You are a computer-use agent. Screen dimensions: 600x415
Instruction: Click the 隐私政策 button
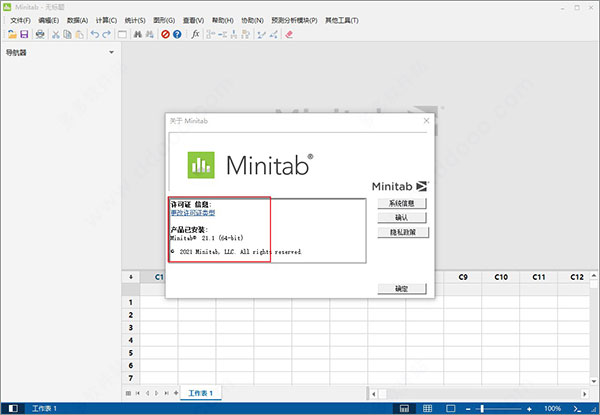tap(403, 231)
